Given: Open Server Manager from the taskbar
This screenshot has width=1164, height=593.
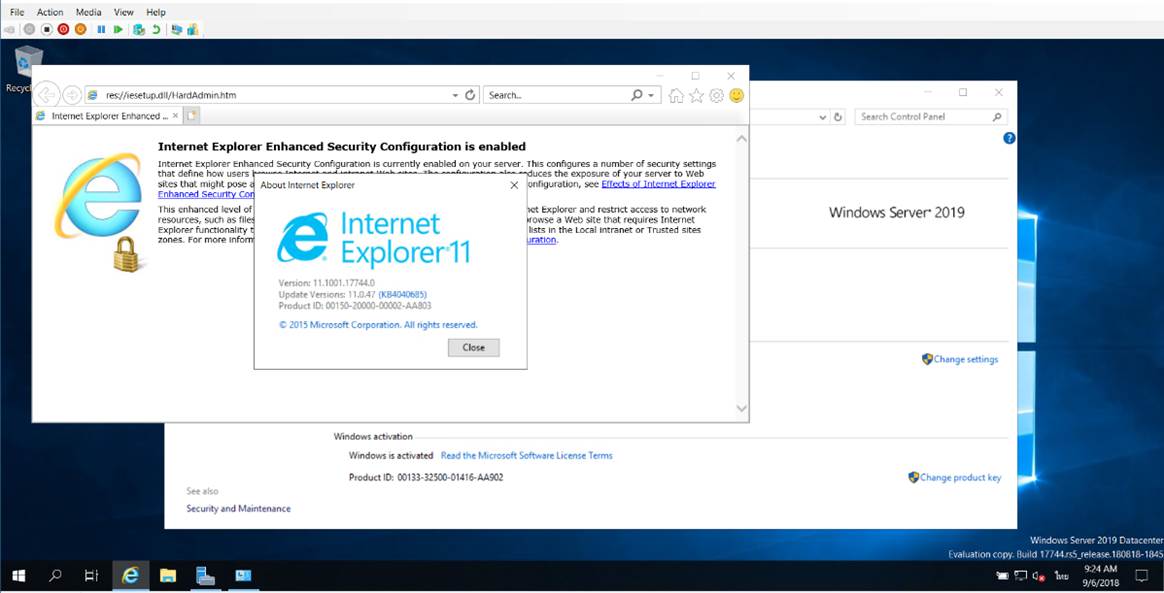Looking at the screenshot, I should click(x=206, y=575).
